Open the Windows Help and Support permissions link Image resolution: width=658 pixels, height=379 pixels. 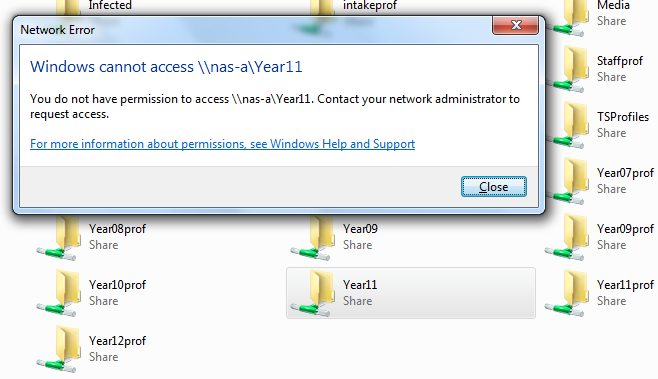222,144
